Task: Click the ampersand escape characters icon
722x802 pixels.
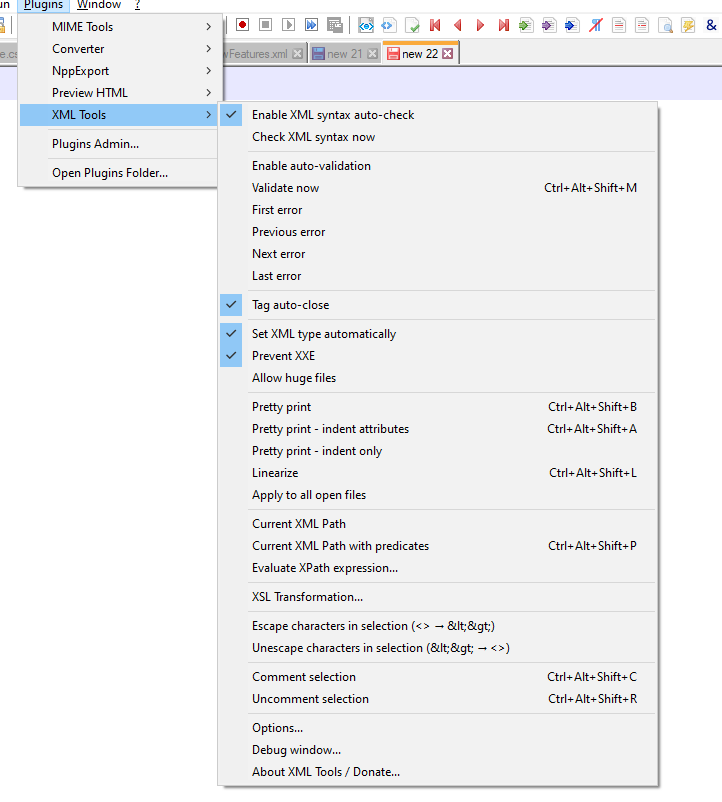Action: (711, 25)
